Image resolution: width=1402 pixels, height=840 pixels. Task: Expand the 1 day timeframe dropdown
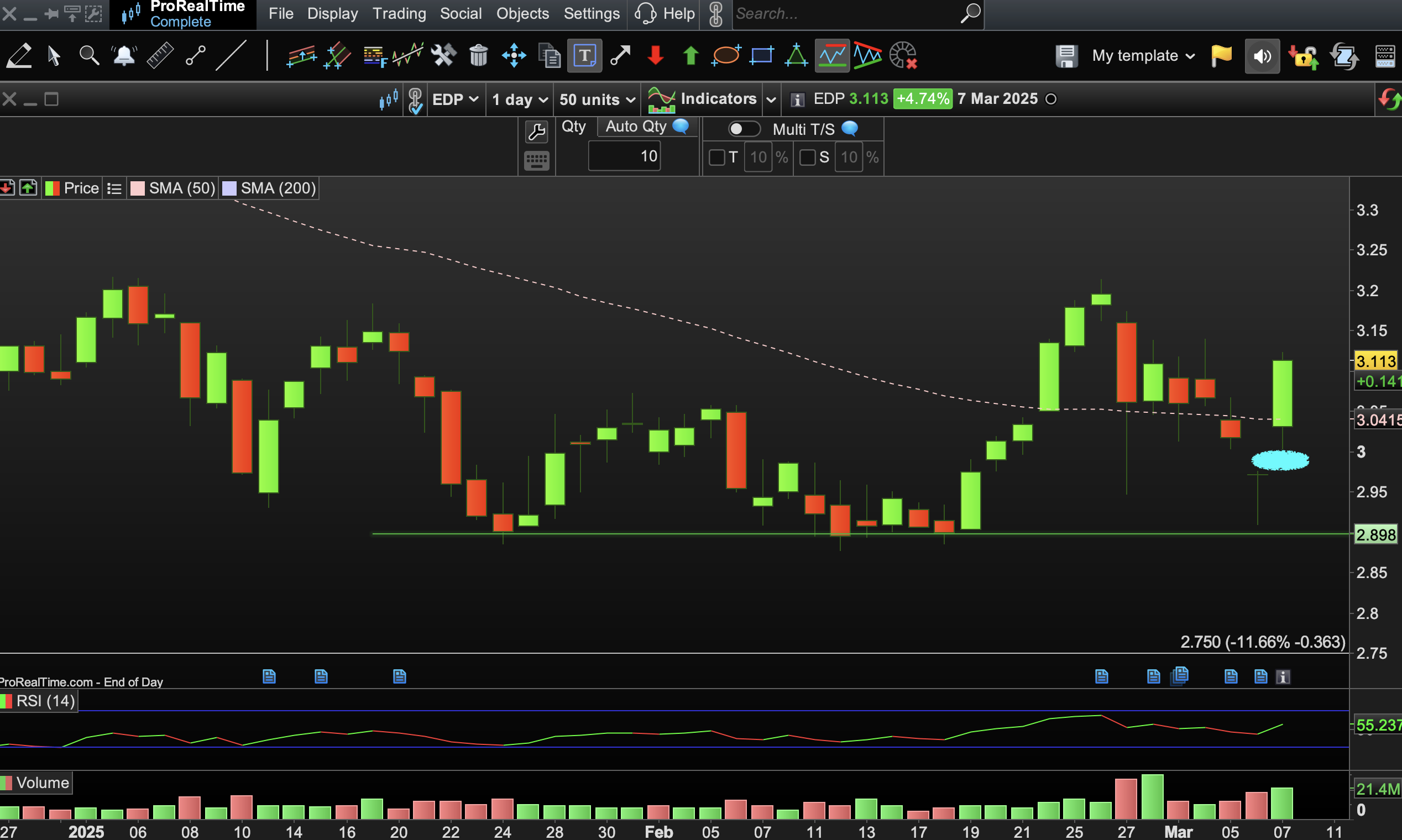point(519,99)
